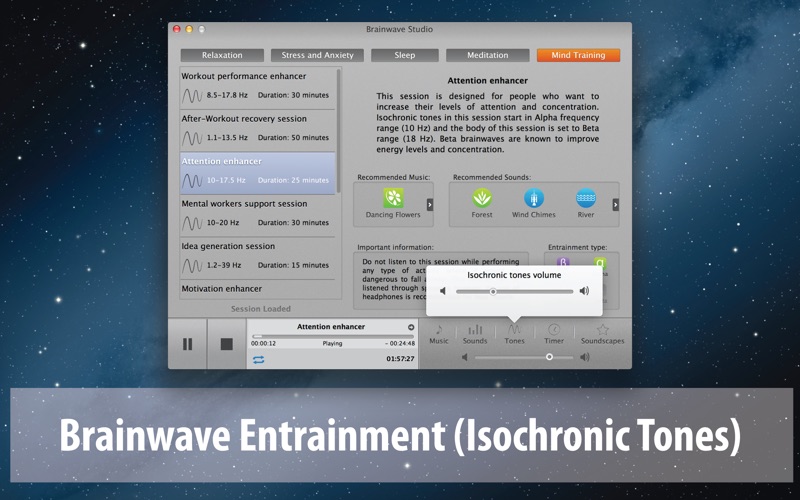Open the Music panel icon
The image size is (800, 500).
pyautogui.click(x=439, y=330)
